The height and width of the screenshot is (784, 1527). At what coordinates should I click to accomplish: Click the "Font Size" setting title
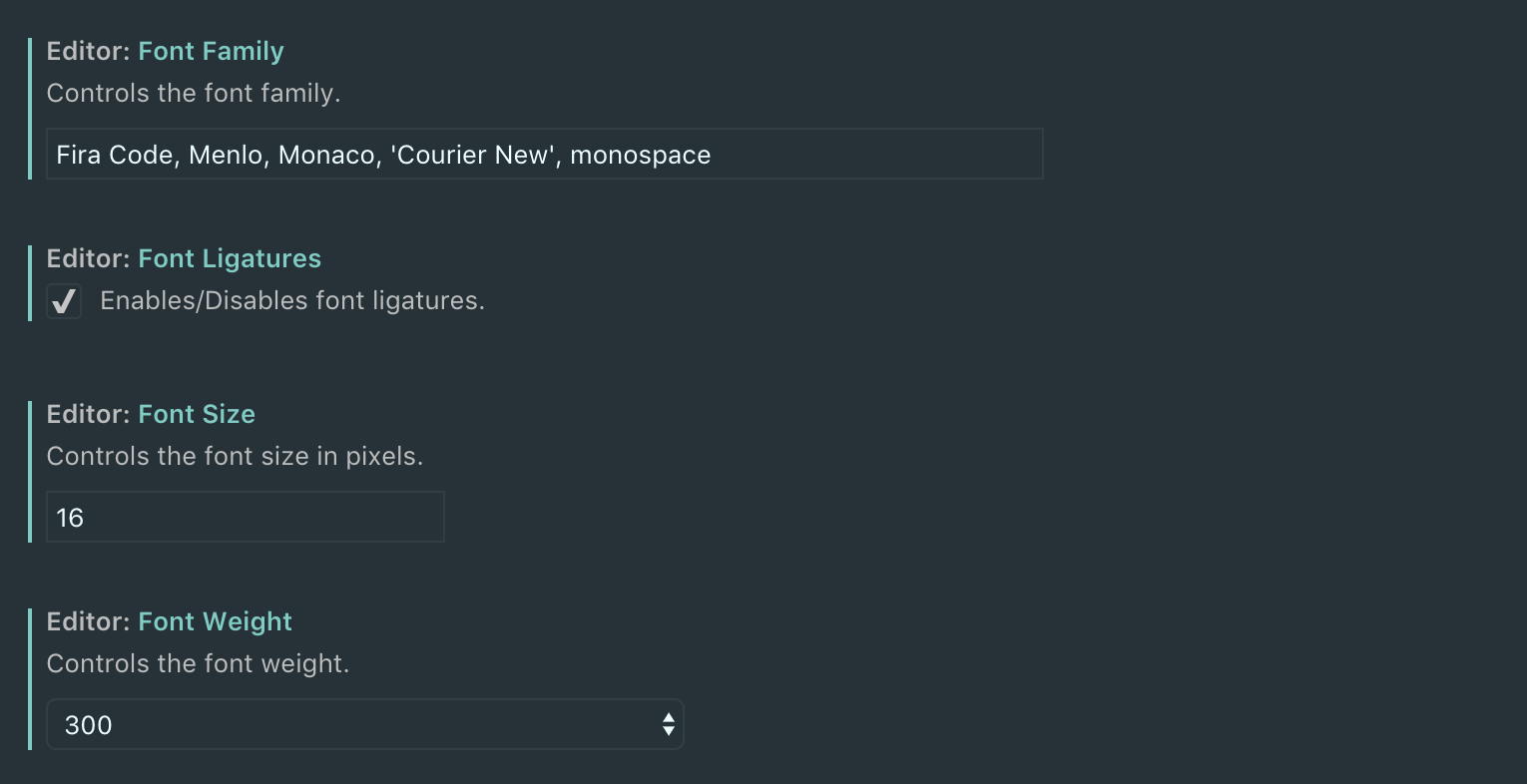click(x=197, y=414)
